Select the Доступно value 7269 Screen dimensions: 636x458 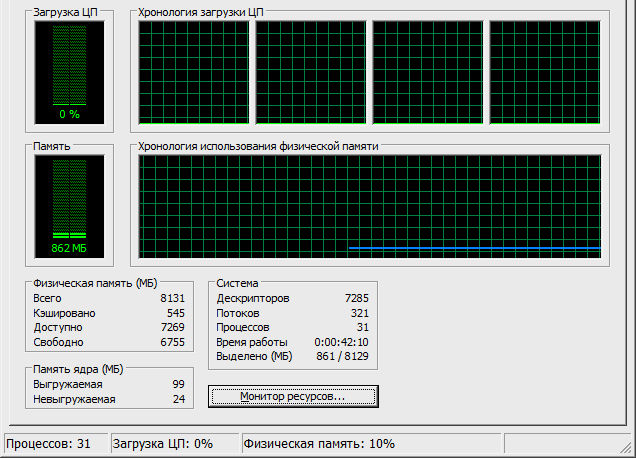[172, 327]
